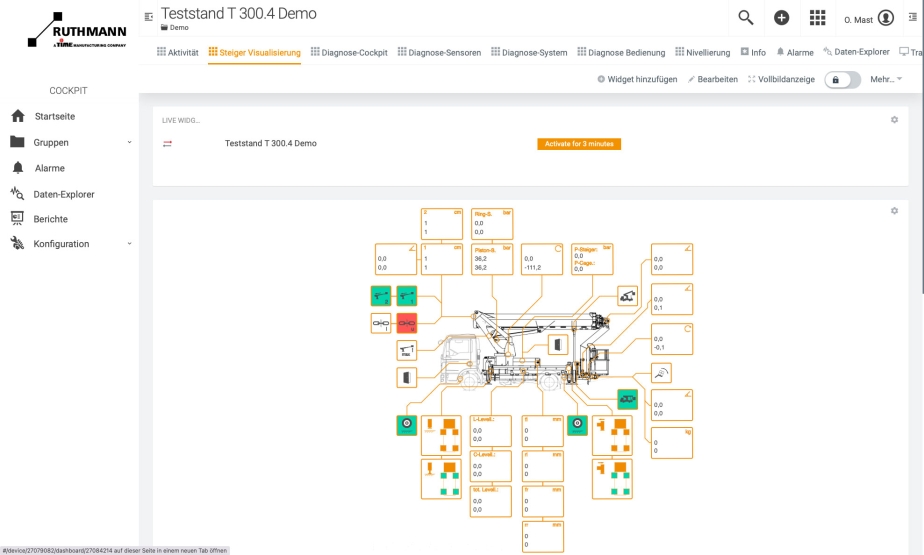The width and height of the screenshot is (924, 555).
Task: Open the application switcher grid icon
Action: 817,18
